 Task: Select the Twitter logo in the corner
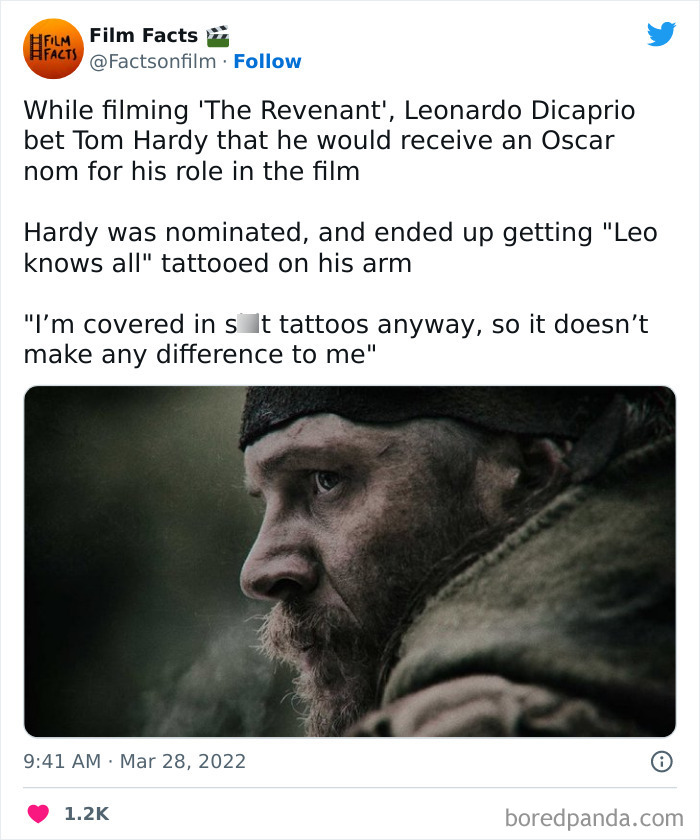[662, 33]
